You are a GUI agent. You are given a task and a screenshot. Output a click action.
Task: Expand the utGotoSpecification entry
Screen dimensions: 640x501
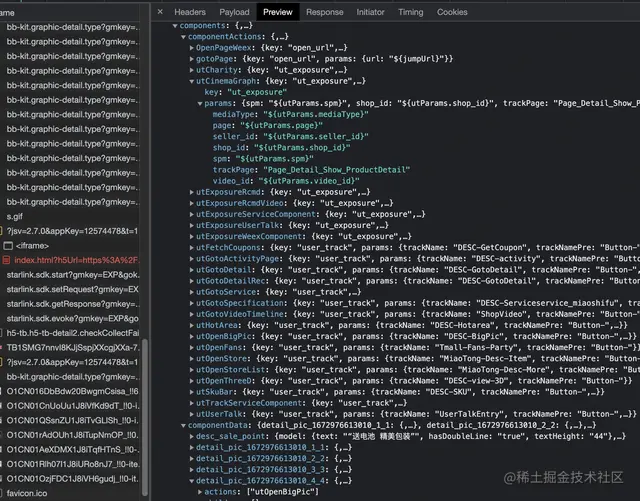191,303
